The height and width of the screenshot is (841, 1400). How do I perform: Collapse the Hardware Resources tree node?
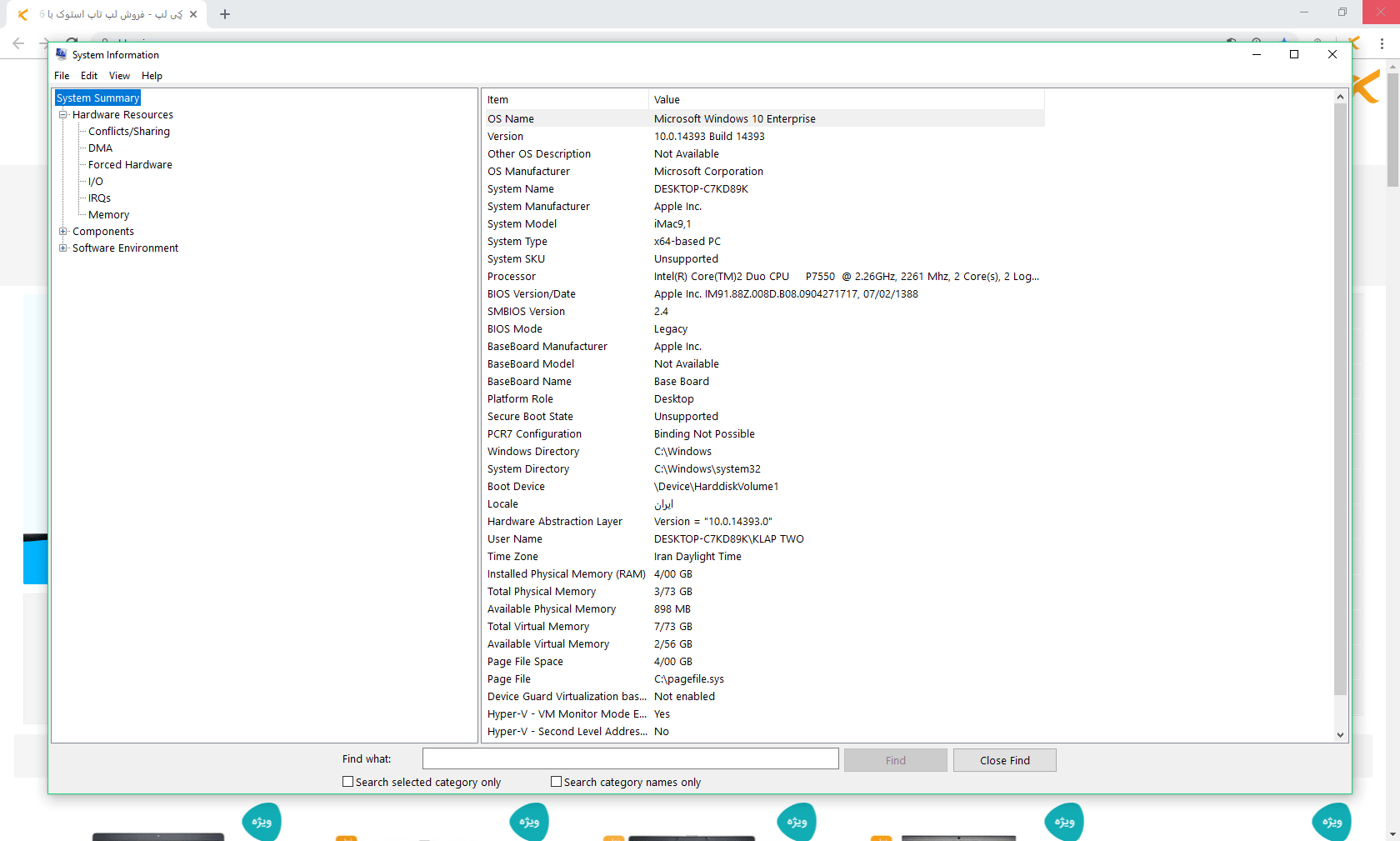coord(62,115)
